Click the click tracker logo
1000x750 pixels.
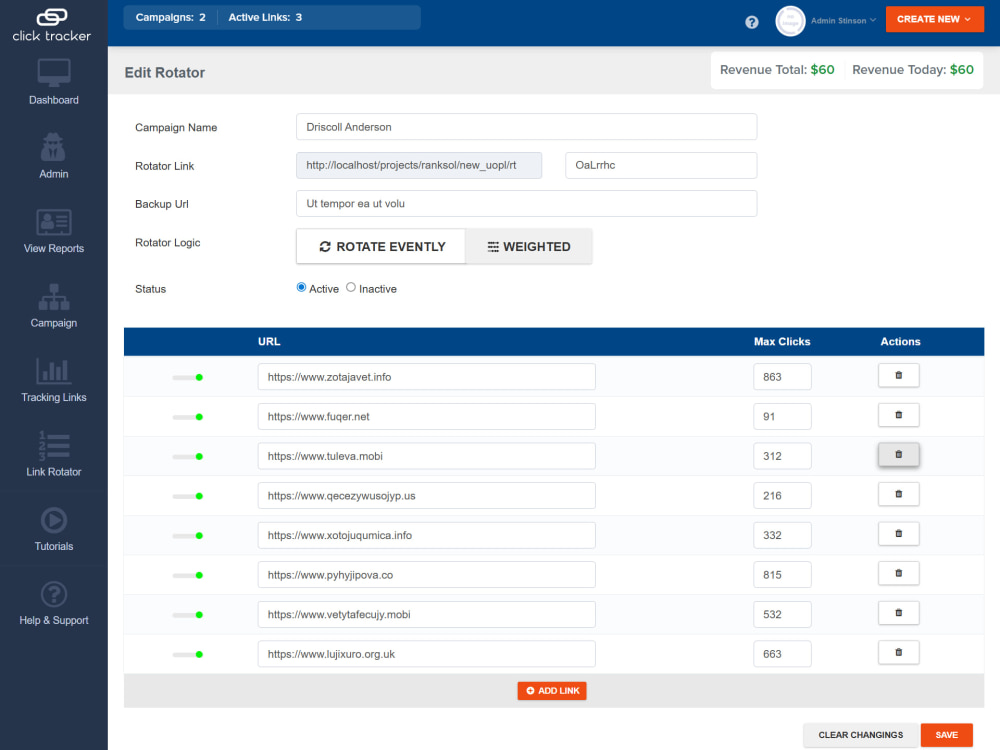(x=52, y=24)
